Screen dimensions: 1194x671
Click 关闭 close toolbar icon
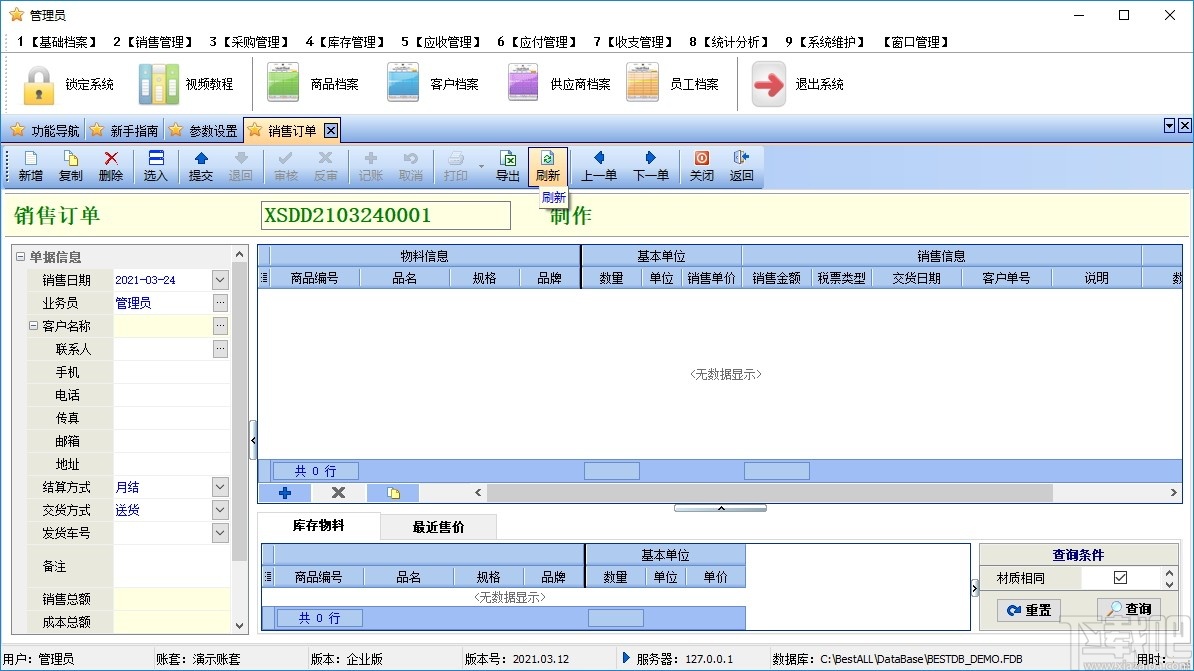click(701, 166)
